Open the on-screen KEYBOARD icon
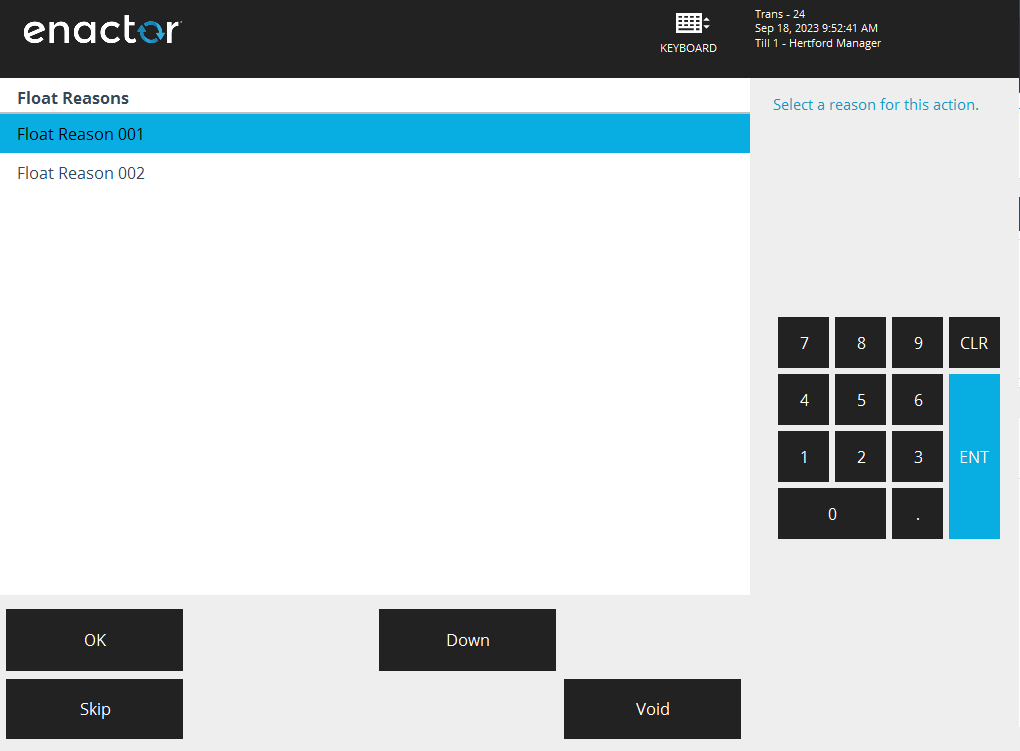 (x=688, y=33)
